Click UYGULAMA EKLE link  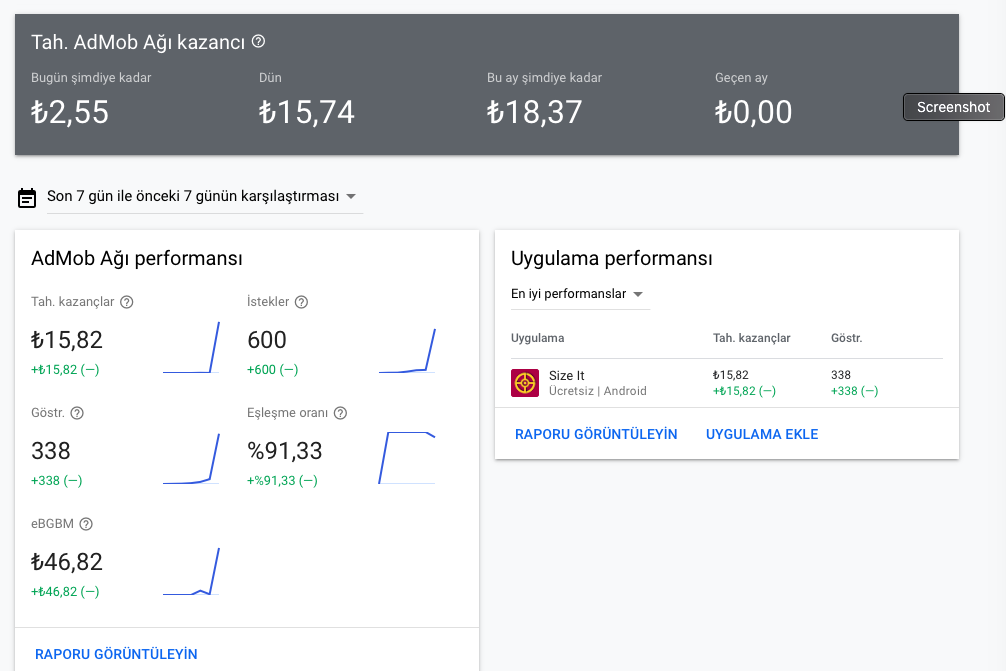762,434
